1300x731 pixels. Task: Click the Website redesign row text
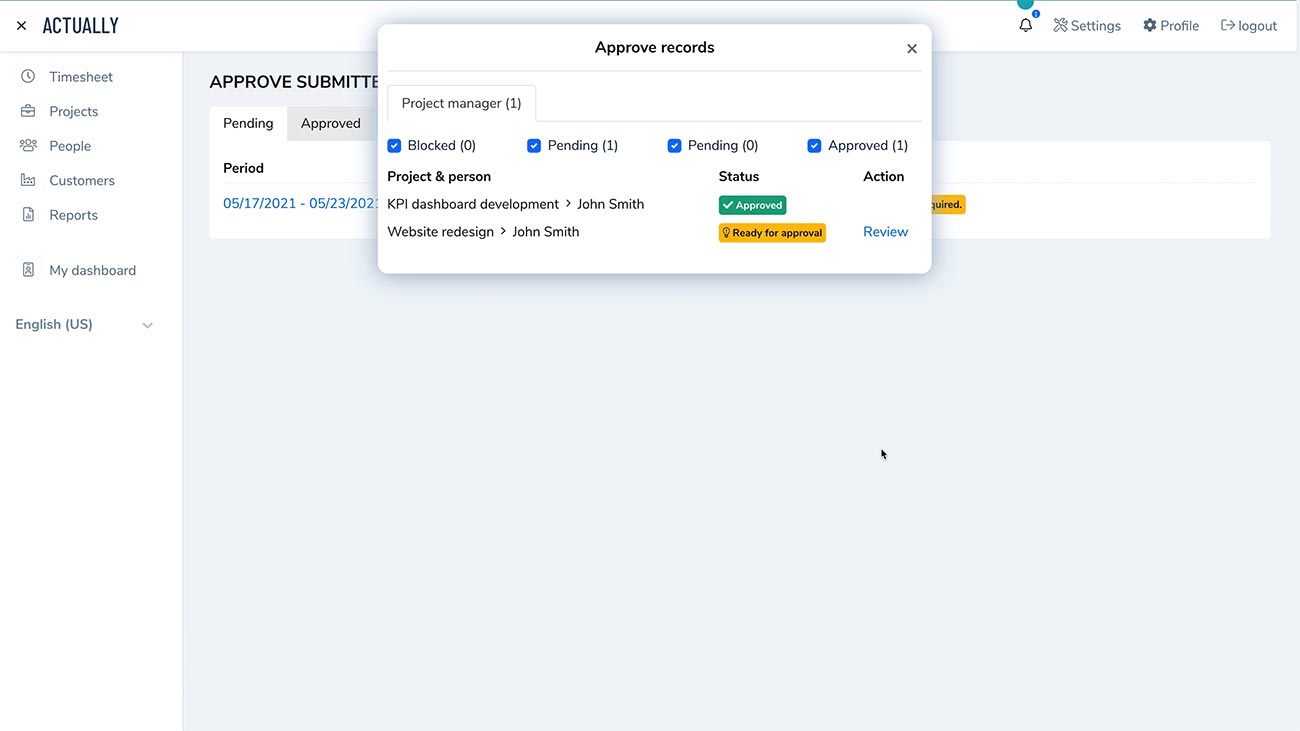point(441,232)
